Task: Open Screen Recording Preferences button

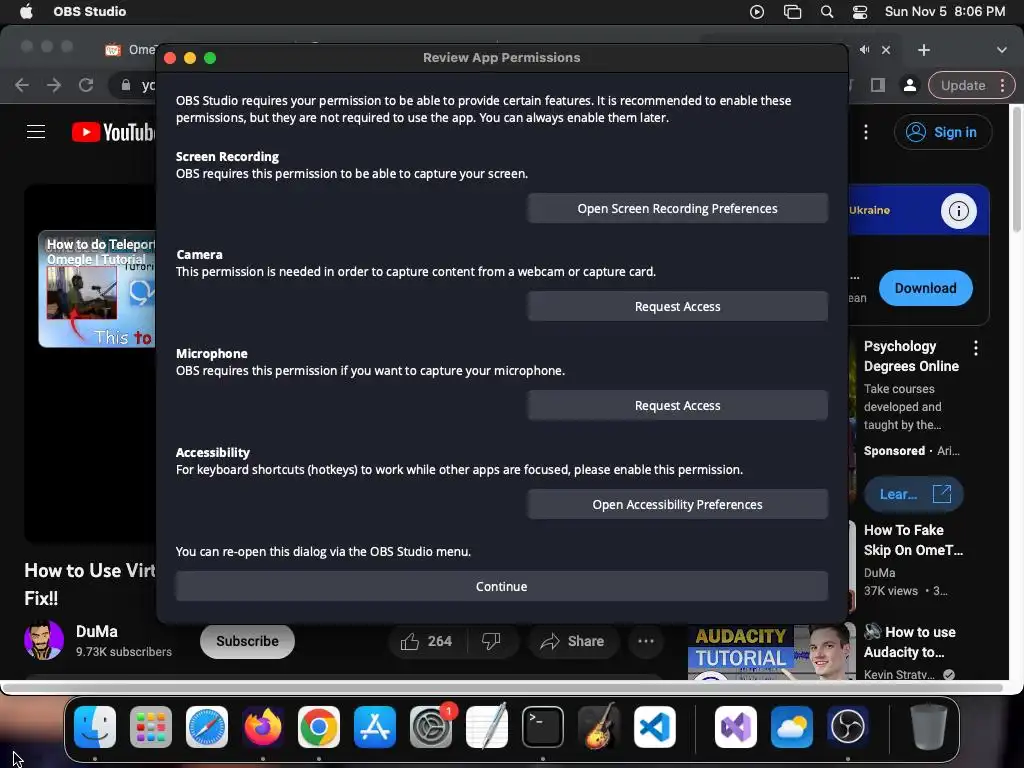Action: pyautogui.click(x=677, y=208)
